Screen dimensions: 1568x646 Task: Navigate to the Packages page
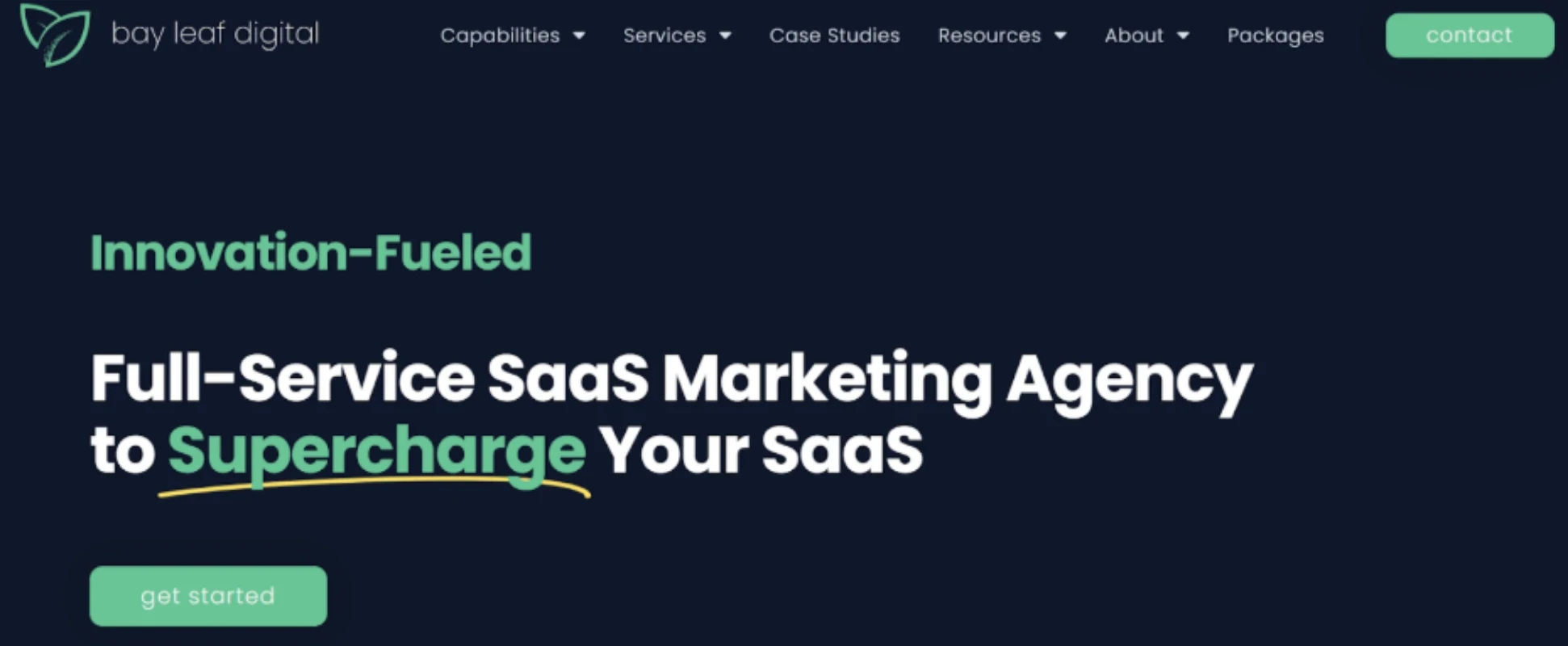pos(1276,36)
